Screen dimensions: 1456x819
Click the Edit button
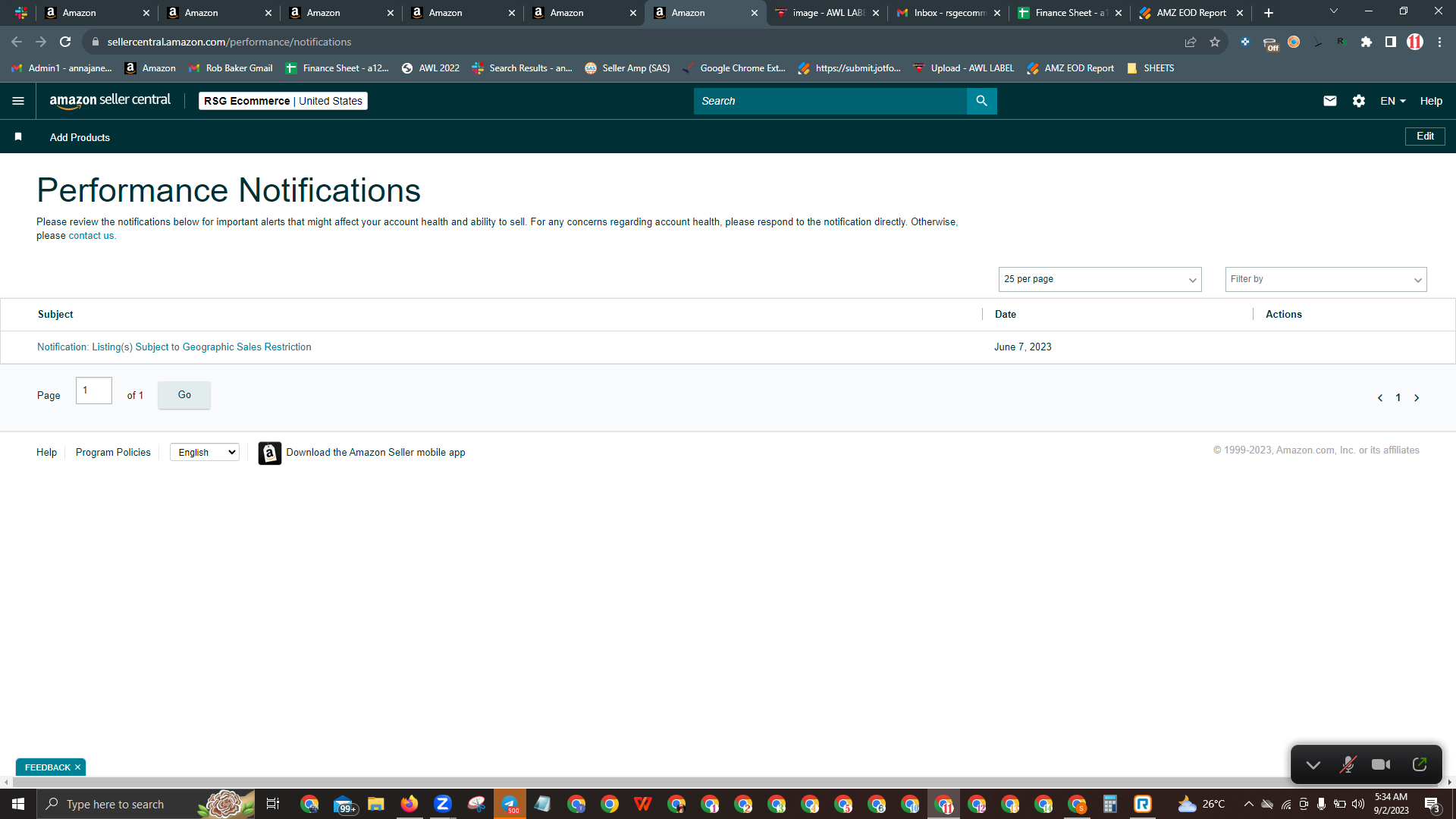(x=1425, y=136)
